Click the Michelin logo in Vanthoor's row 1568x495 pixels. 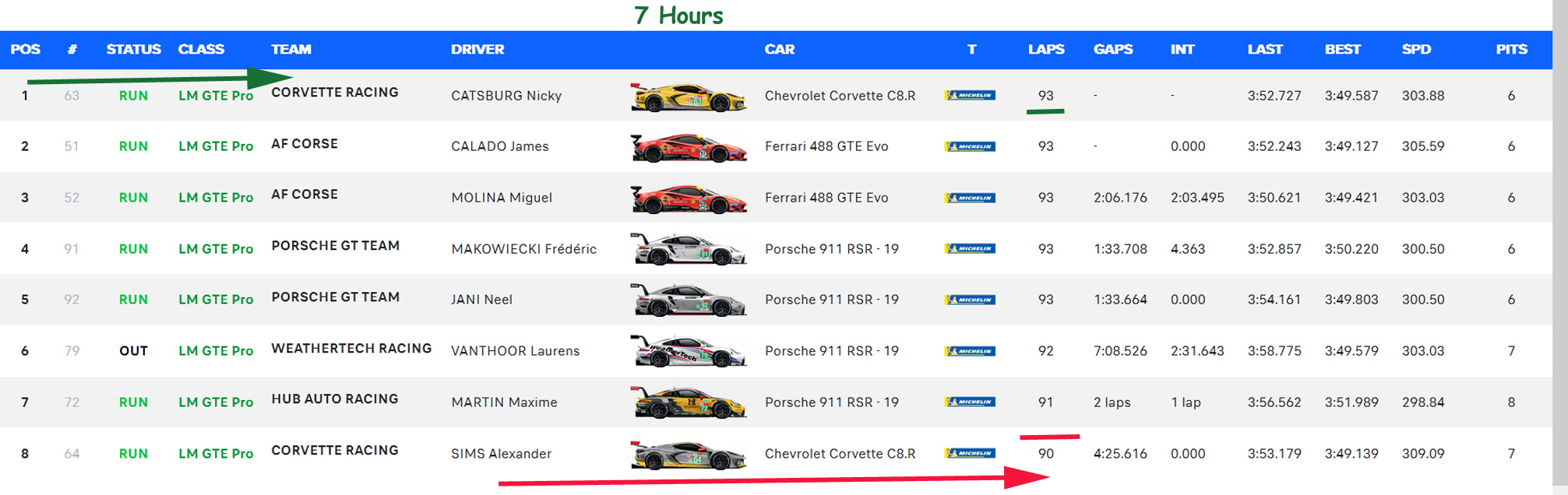[970, 351]
